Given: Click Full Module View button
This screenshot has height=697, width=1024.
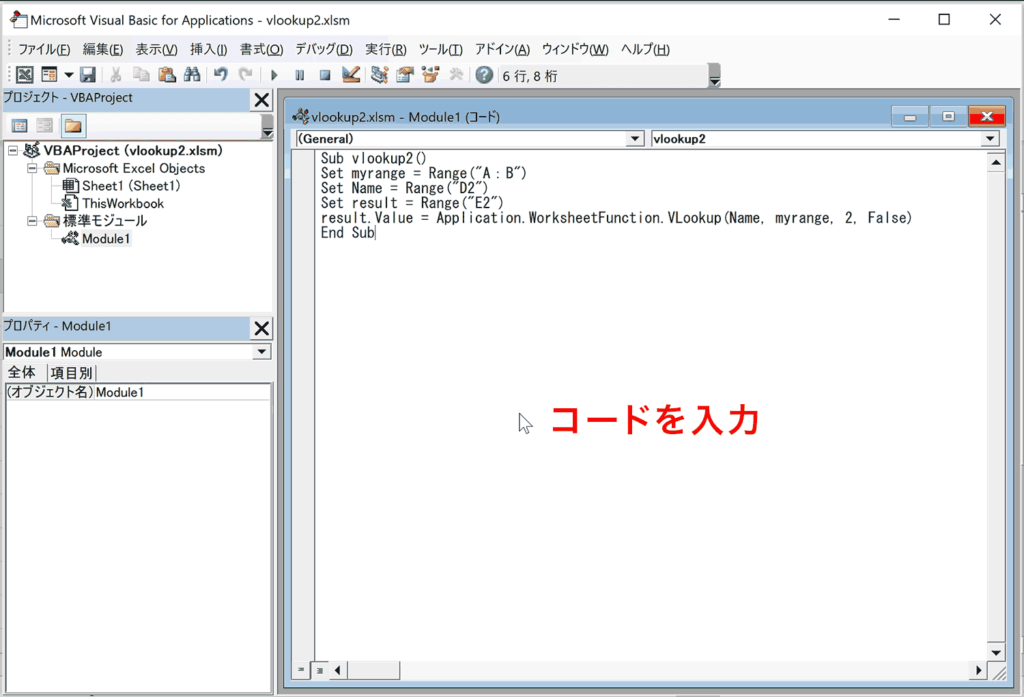Looking at the screenshot, I should (319, 670).
